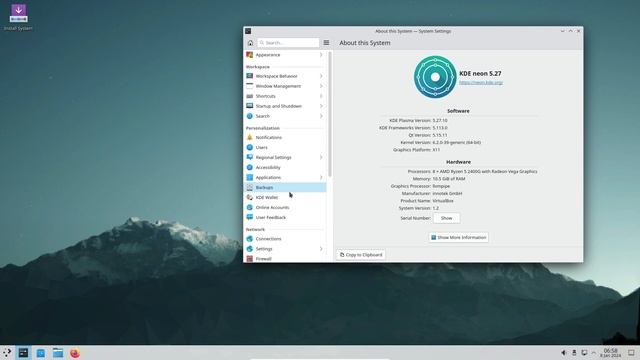Select Online Accounts entry label
Viewport: 640px width, 360px height.
coord(272,207)
